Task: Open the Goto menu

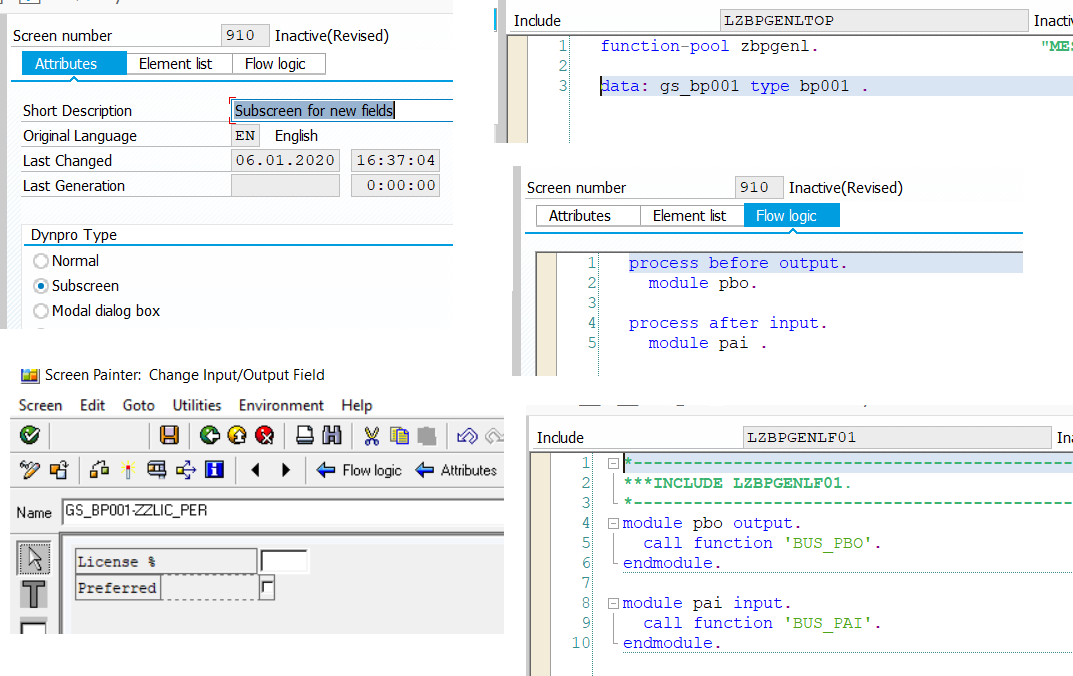Action: 139,405
